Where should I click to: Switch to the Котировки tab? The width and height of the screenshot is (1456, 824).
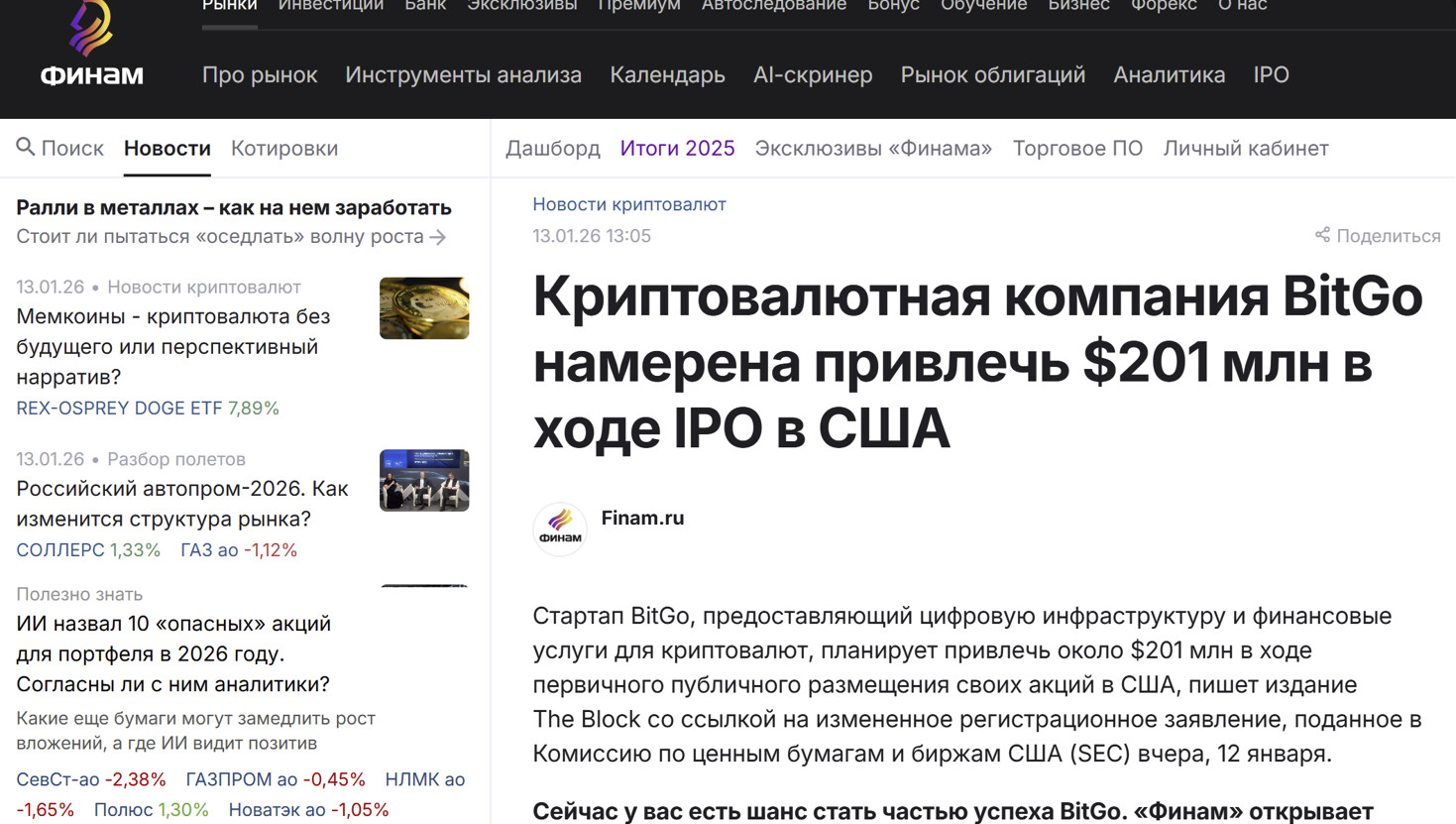click(284, 149)
